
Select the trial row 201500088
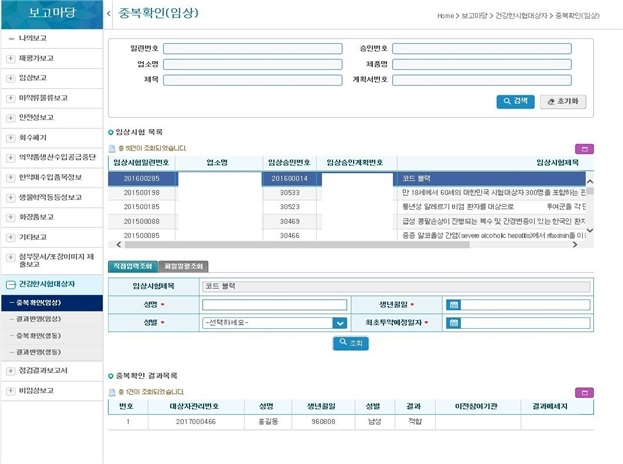(347, 221)
